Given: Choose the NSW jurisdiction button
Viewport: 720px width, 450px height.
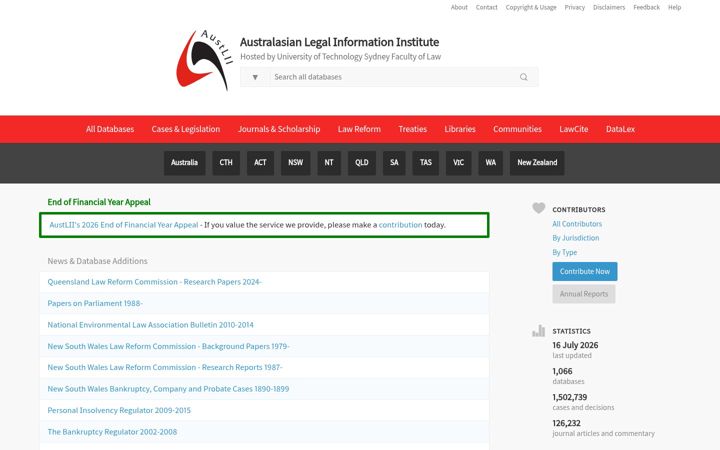Looking at the screenshot, I should (296, 163).
